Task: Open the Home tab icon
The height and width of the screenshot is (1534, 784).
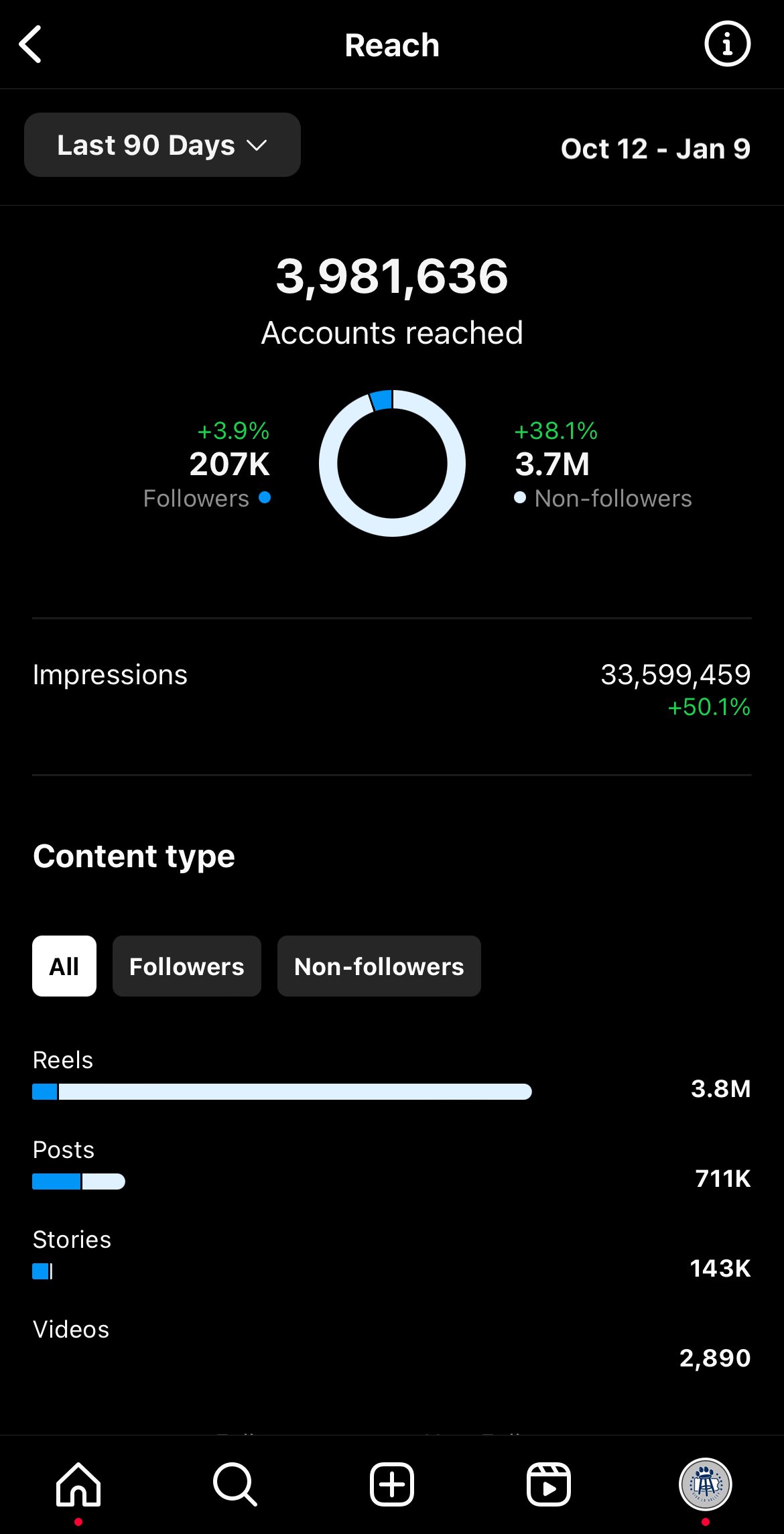Action: pos(78,1484)
